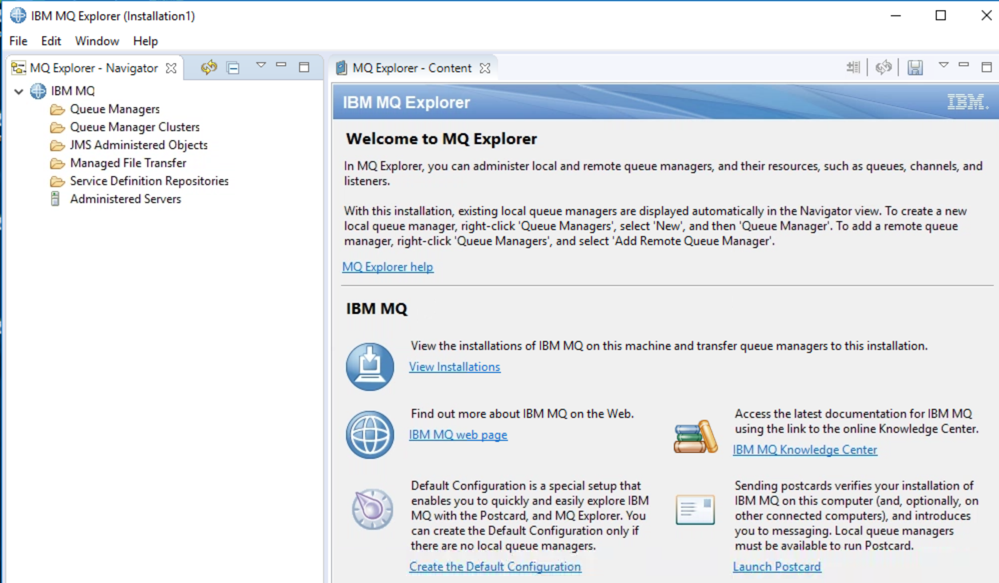Click the save icon in Content toolbar
This screenshot has height=583, width=999.
(915, 67)
